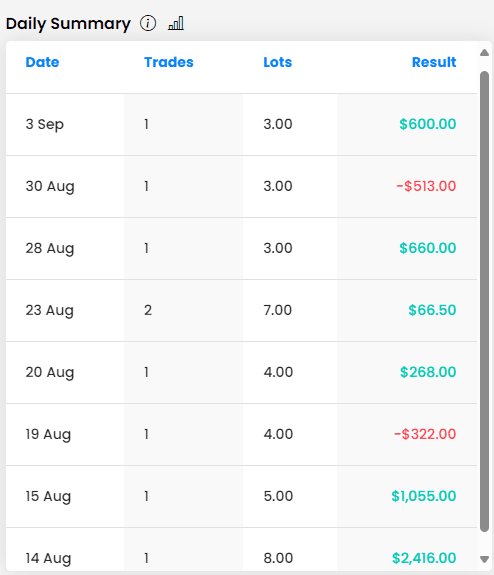Click the 7.00 lots value

click(x=278, y=310)
